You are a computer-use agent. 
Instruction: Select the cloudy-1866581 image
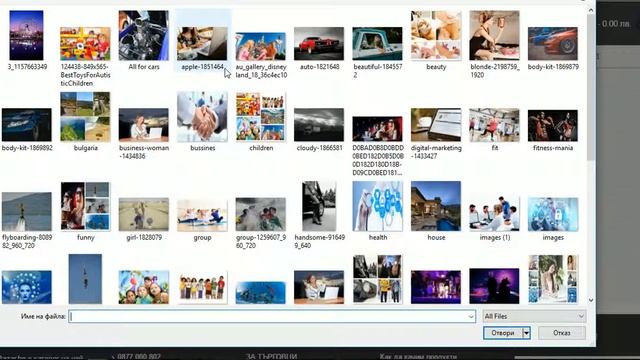[x=319, y=125]
